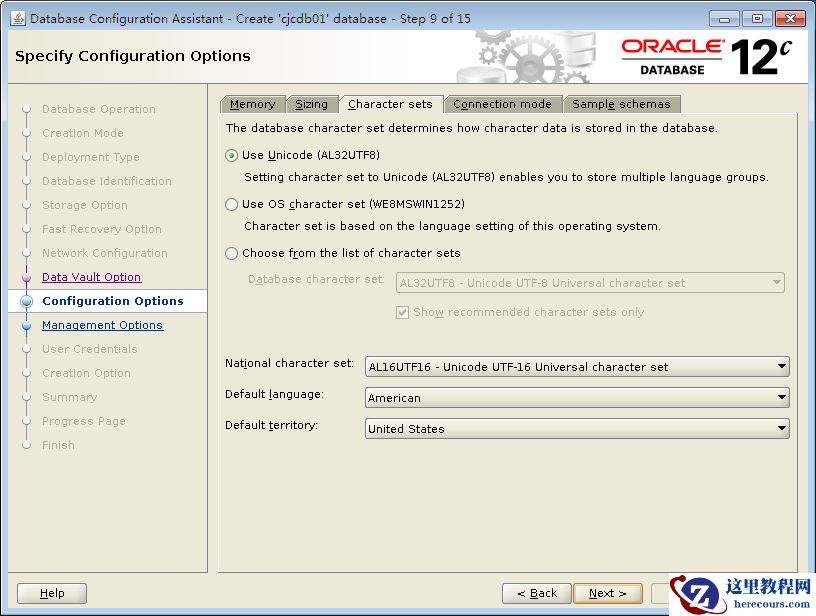The height and width of the screenshot is (616, 816).
Task: Click the Back button
Action: click(x=537, y=593)
